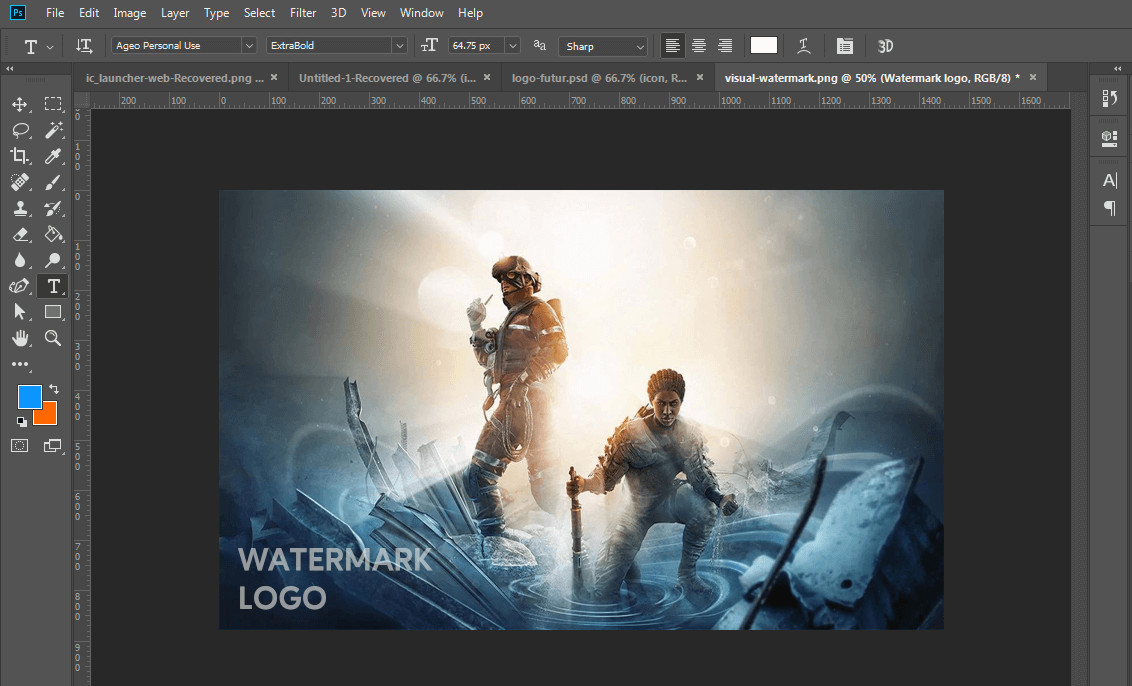Expand the ExtraBold font style dropdown
Image resolution: width=1132 pixels, height=686 pixels.
tap(337, 46)
